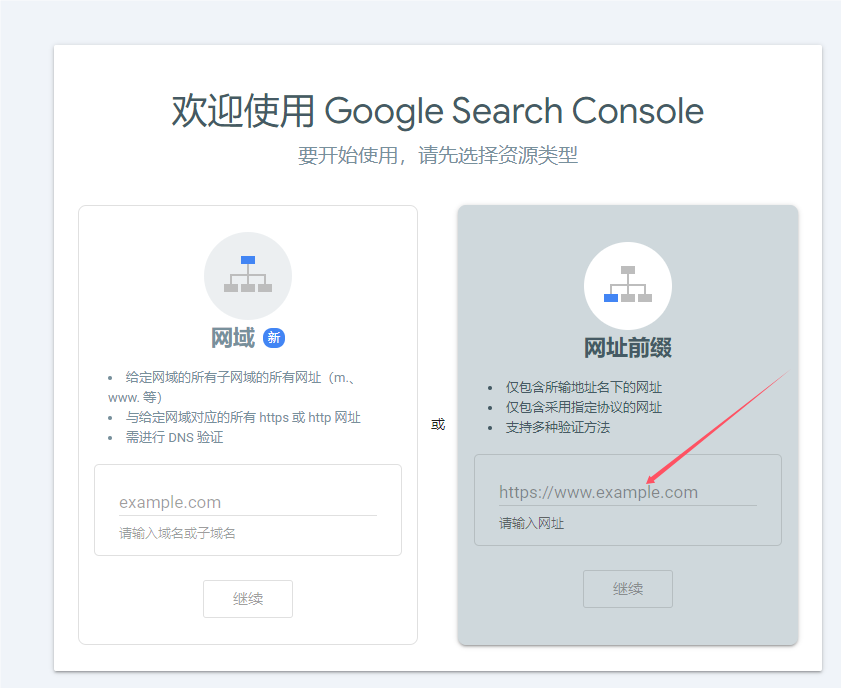841x688 pixels.
Task: Click the URL prefix (网址前缀) hierarchy icon
Action: point(628,285)
